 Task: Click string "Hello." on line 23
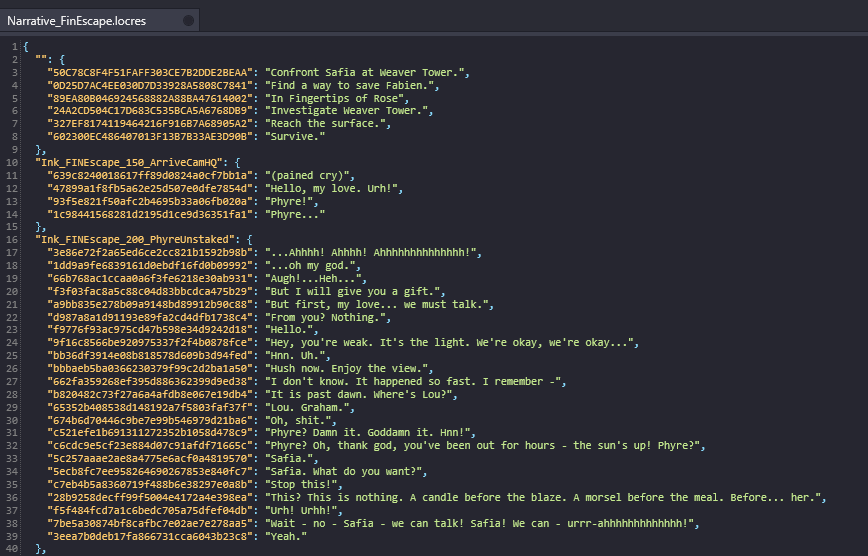pos(288,329)
